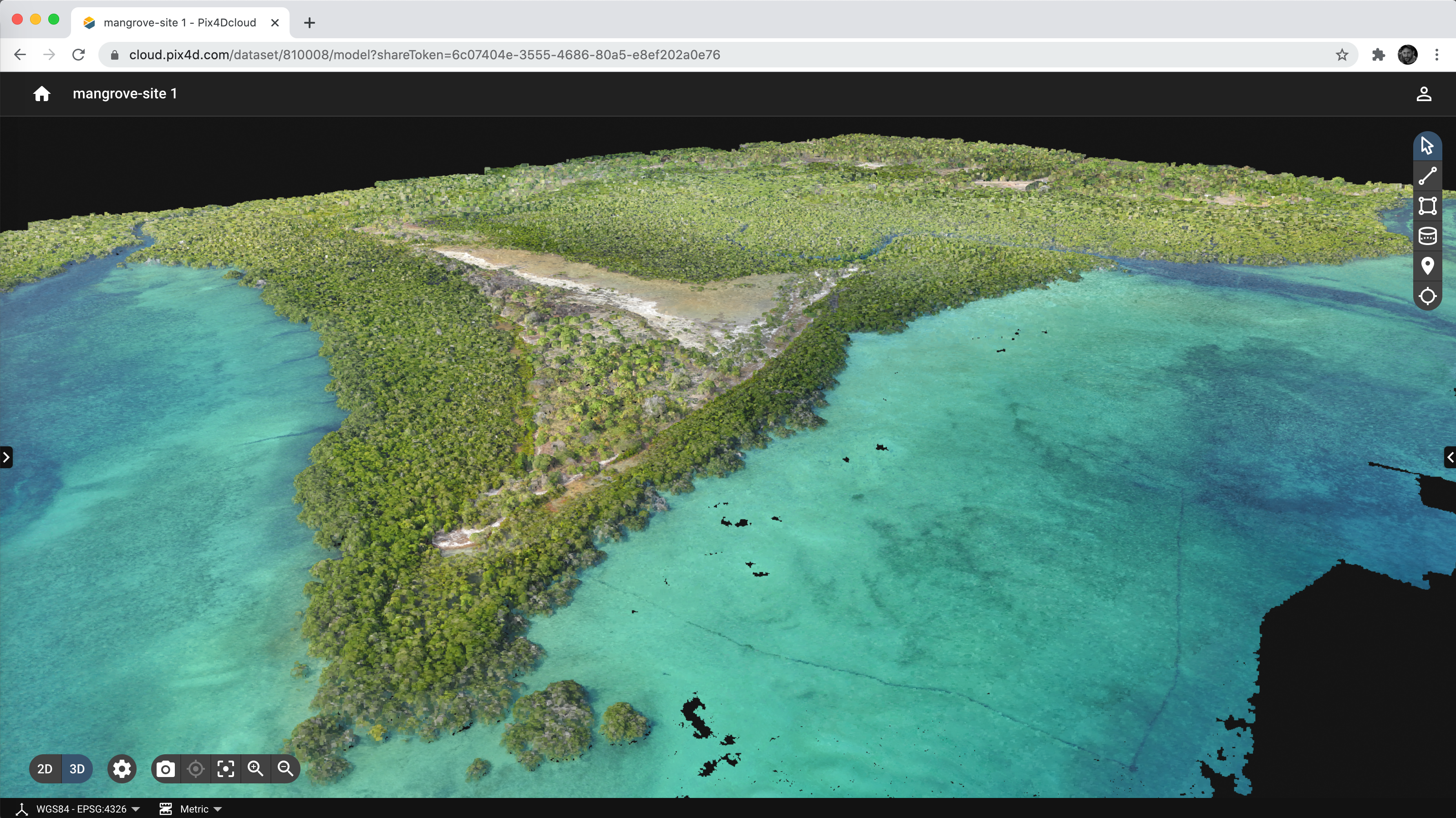Select the mangrove-site 1 browser tab

pos(180,23)
